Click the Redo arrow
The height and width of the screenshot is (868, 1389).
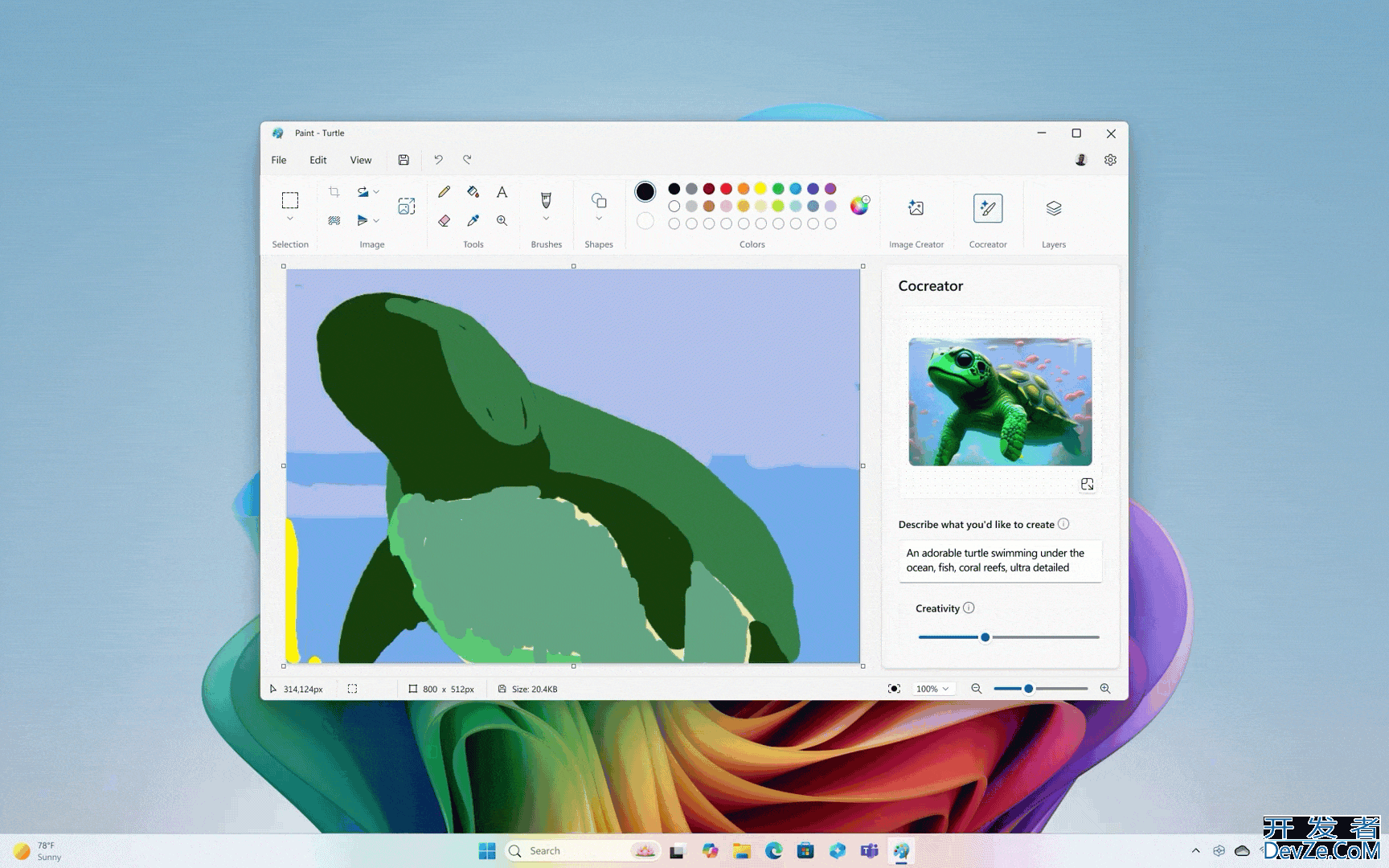(x=467, y=160)
